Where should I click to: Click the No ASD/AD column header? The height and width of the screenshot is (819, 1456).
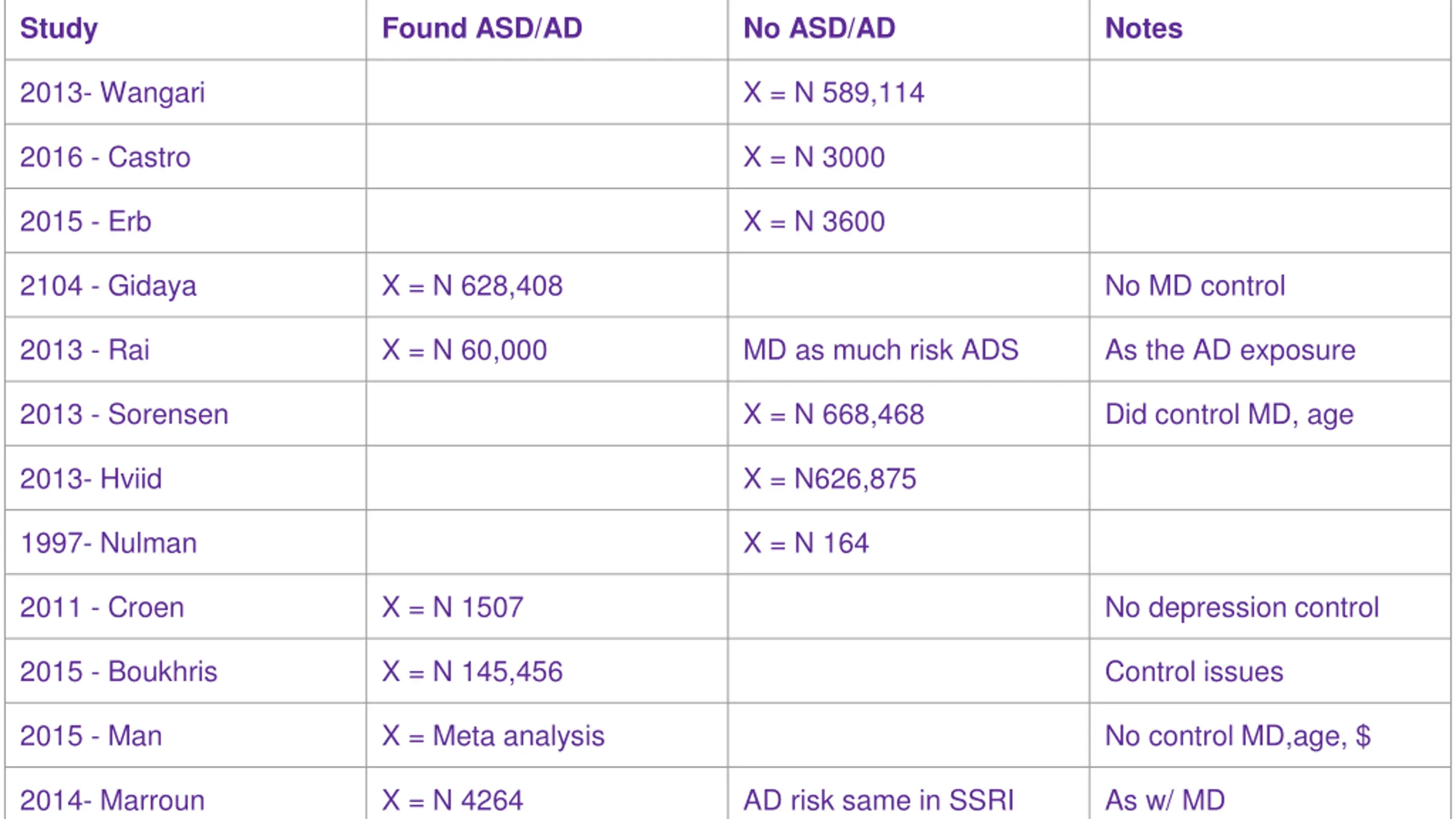click(819, 28)
